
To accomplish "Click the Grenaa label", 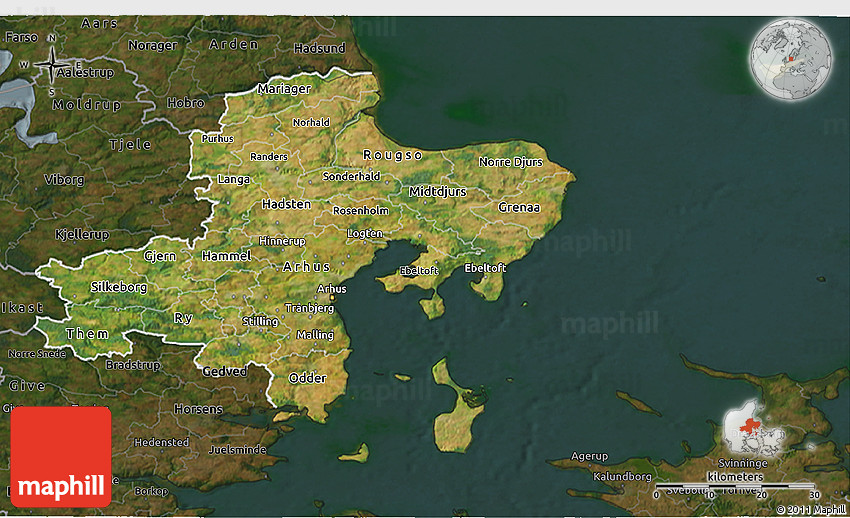I will click(x=519, y=207).
